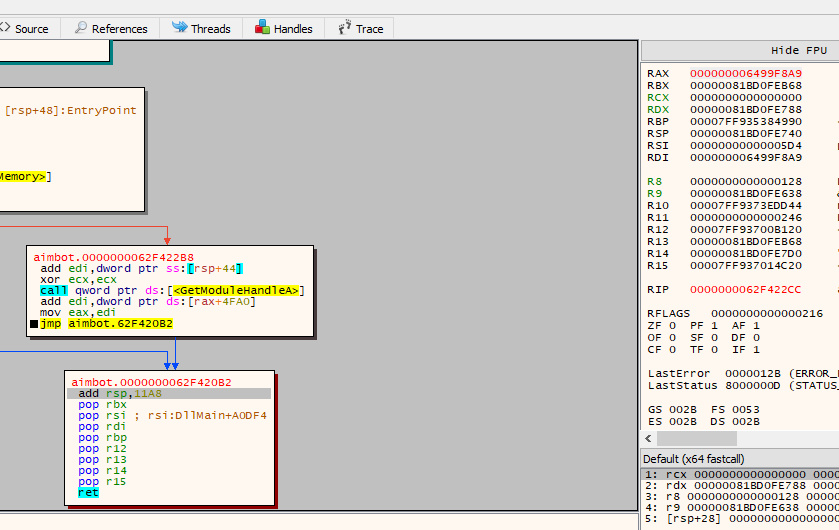The width and height of the screenshot is (839, 530).
Task: Select the R13 register value
Action: pyautogui.click(x=745, y=242)
